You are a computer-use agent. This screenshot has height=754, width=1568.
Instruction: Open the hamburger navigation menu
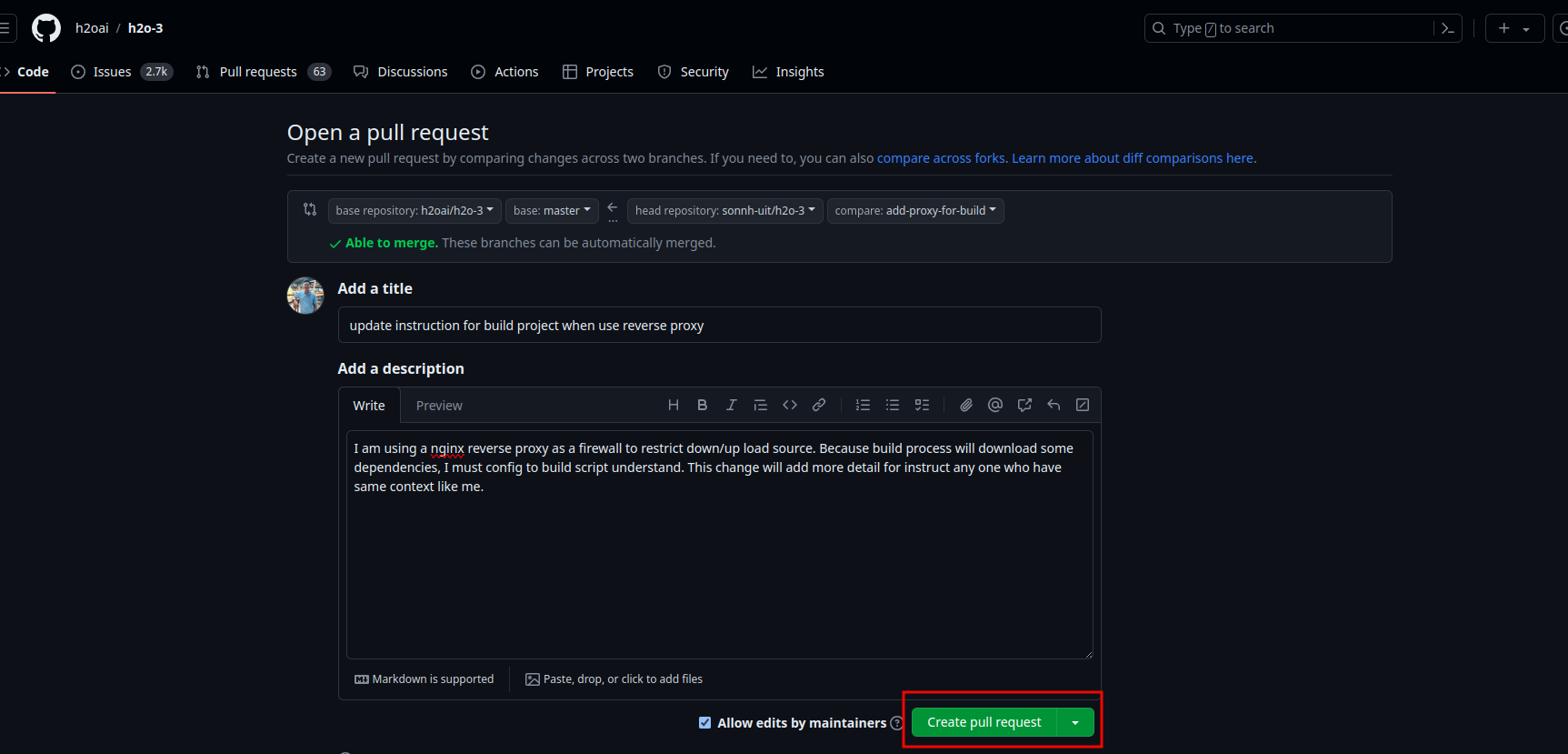coord(5,28)
